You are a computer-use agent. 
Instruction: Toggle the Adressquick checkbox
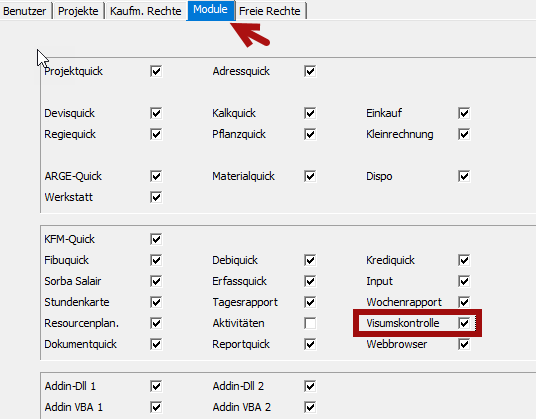(310, 71)
